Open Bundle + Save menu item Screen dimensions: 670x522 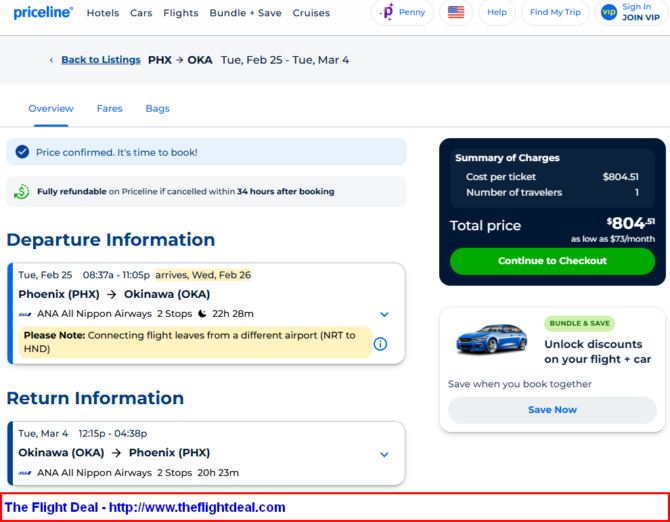[245, 13]
